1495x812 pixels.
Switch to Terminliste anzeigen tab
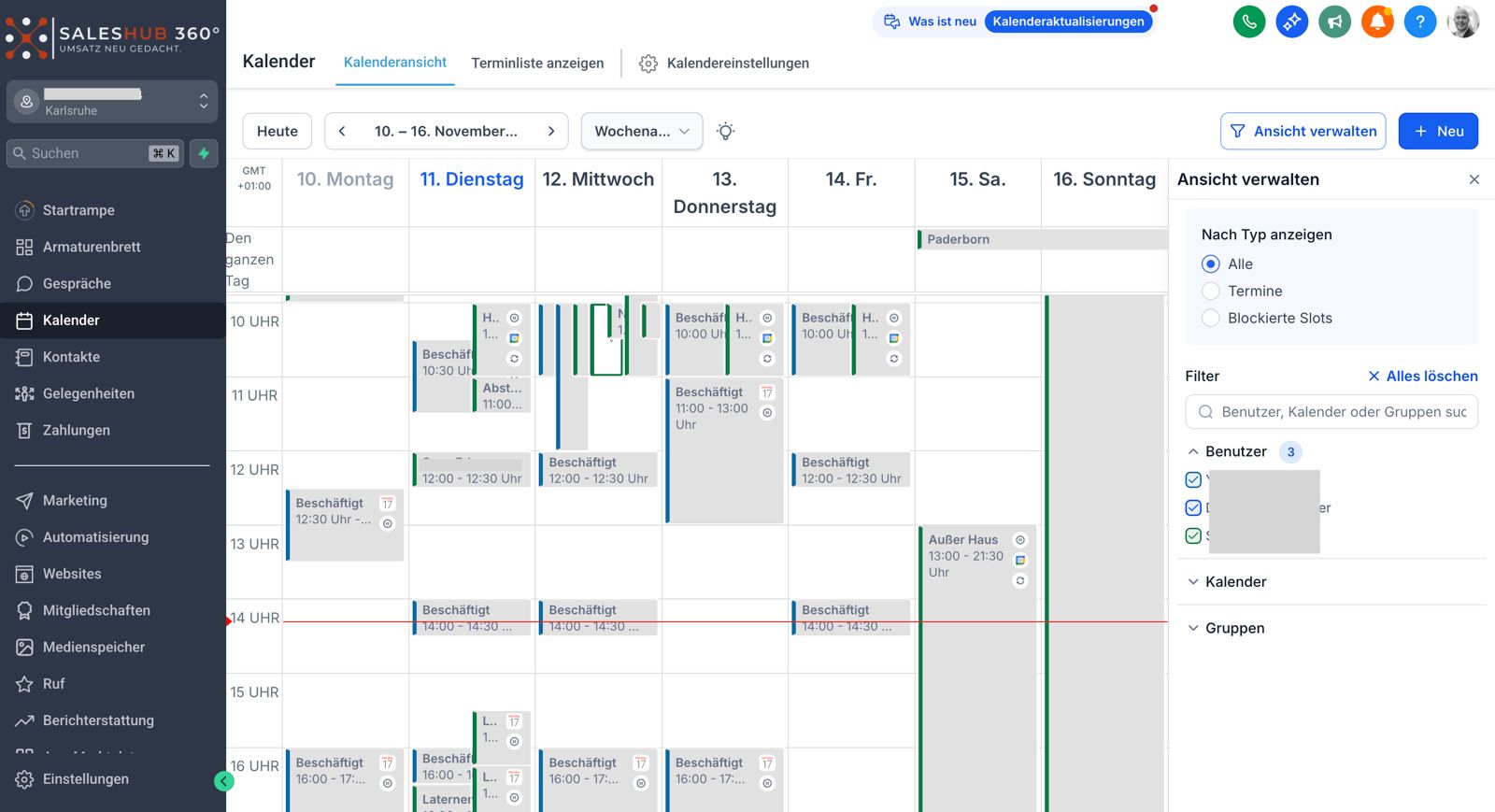point(537,64)
